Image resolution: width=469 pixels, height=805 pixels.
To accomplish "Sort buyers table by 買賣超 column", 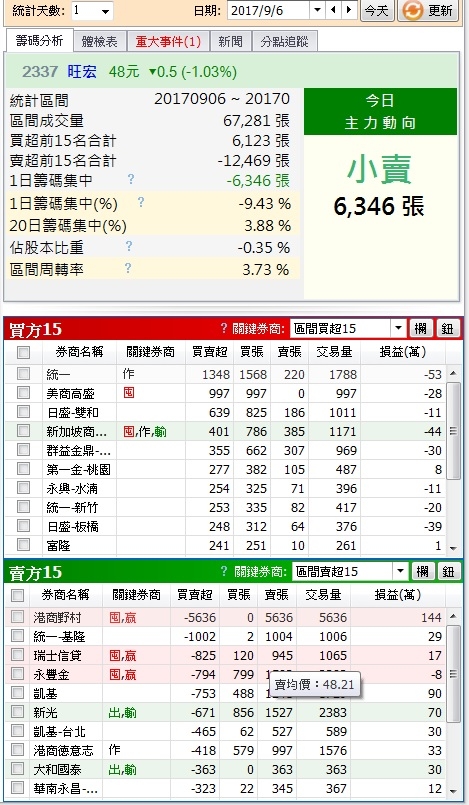I will [209, 352].
